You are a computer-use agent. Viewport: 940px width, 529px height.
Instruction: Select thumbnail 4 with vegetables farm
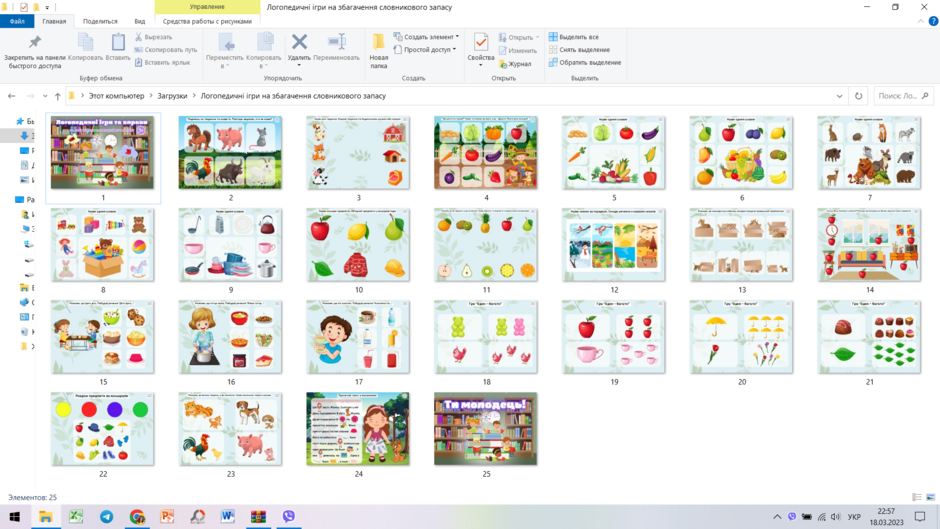coord(486,158)
